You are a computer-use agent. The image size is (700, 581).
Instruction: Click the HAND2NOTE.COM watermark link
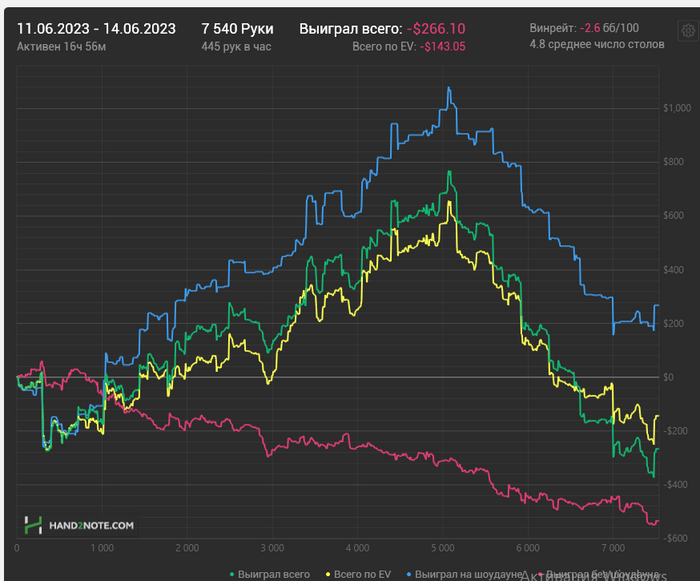[x=91, y=526]
